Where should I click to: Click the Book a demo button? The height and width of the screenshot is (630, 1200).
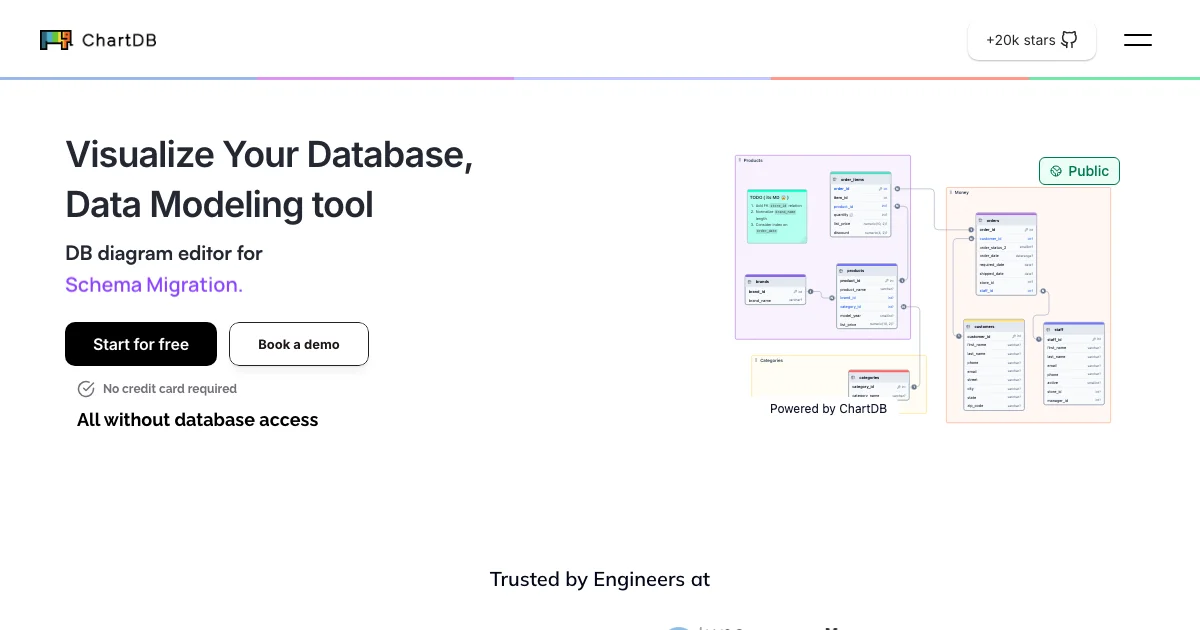(299, 344)
